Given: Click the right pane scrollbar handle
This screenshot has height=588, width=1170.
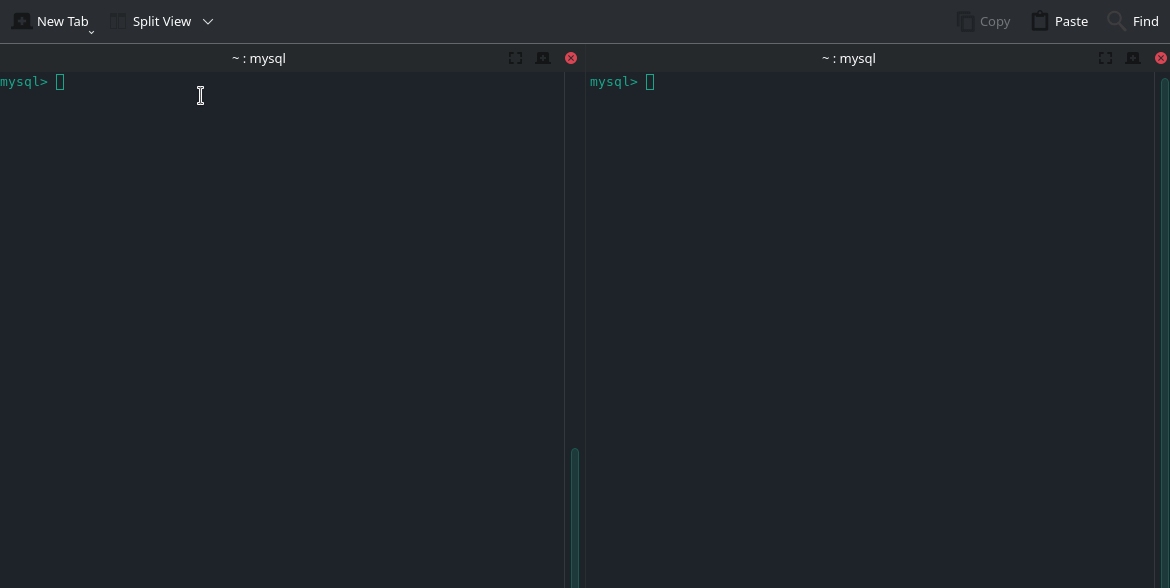Looking at the screenshot, I should pos(1165,333).
